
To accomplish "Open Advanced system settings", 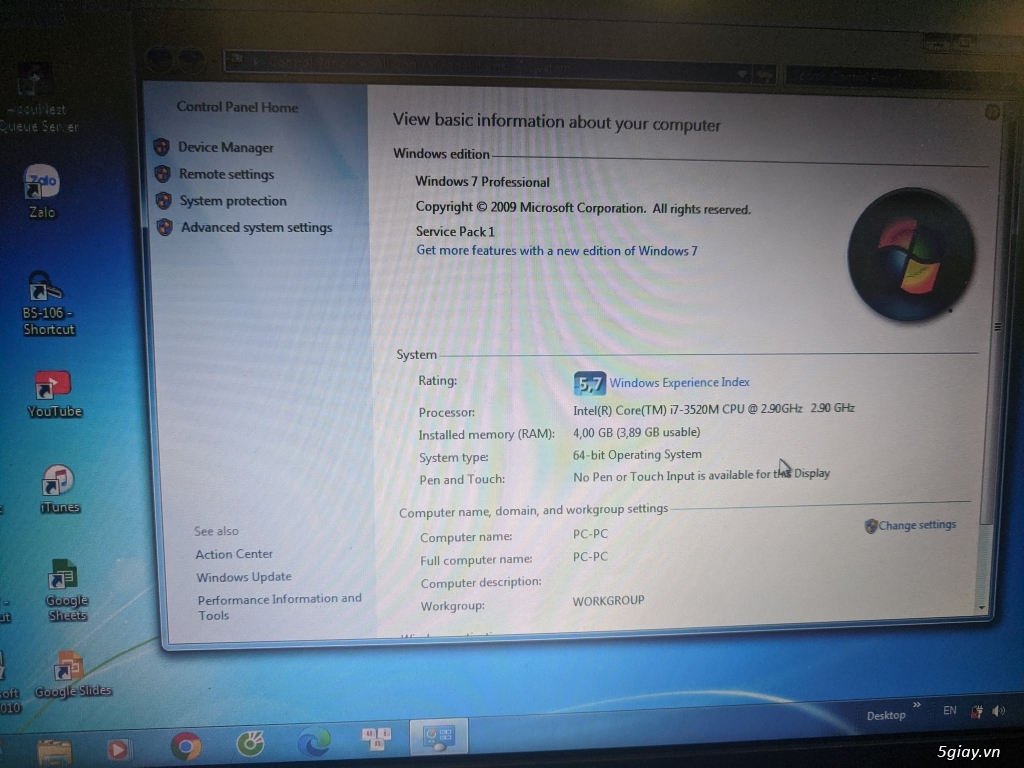I will click(x=256, y=227).
